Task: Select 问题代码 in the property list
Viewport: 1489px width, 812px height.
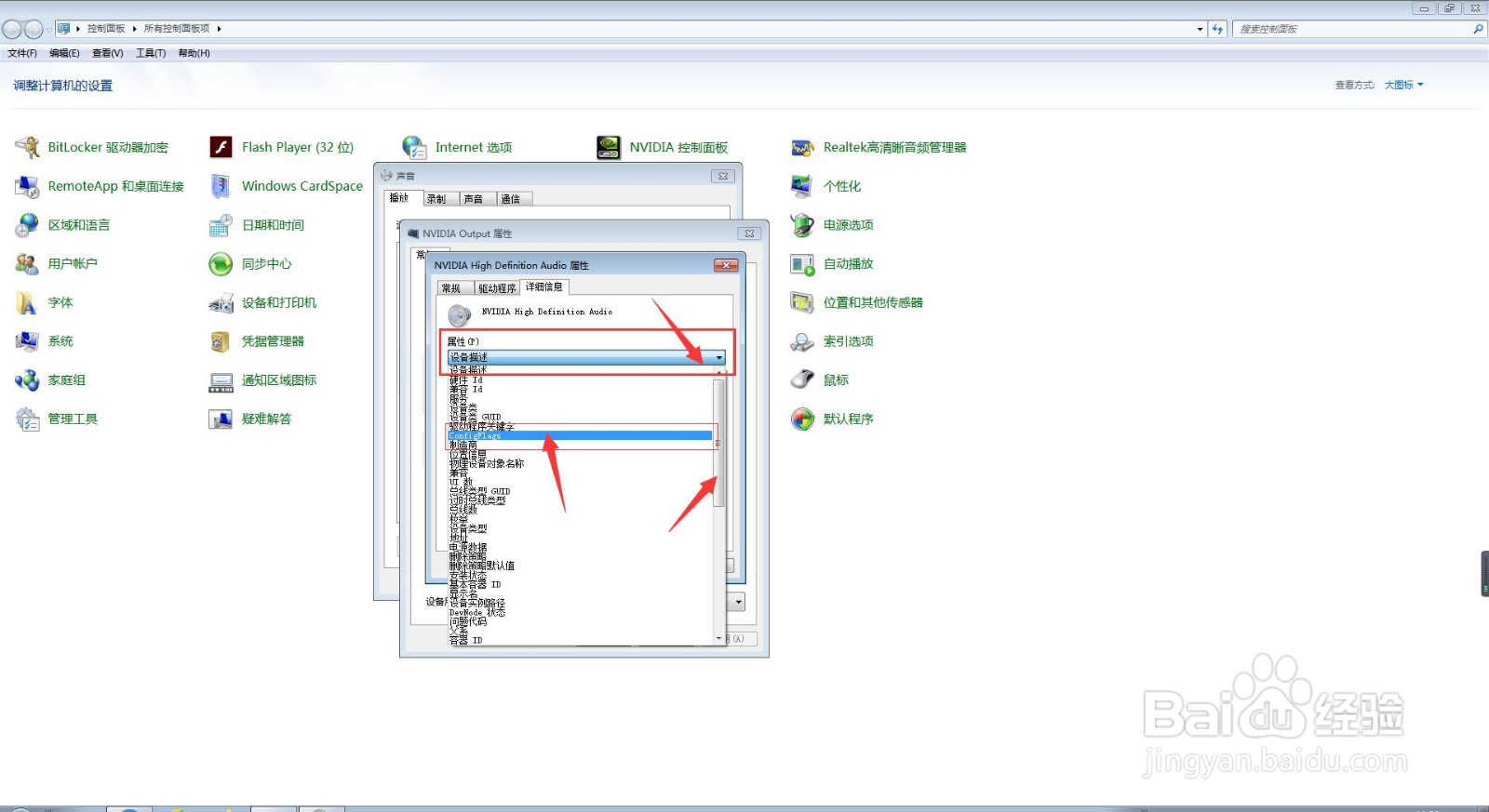Action: pos(580,621)
